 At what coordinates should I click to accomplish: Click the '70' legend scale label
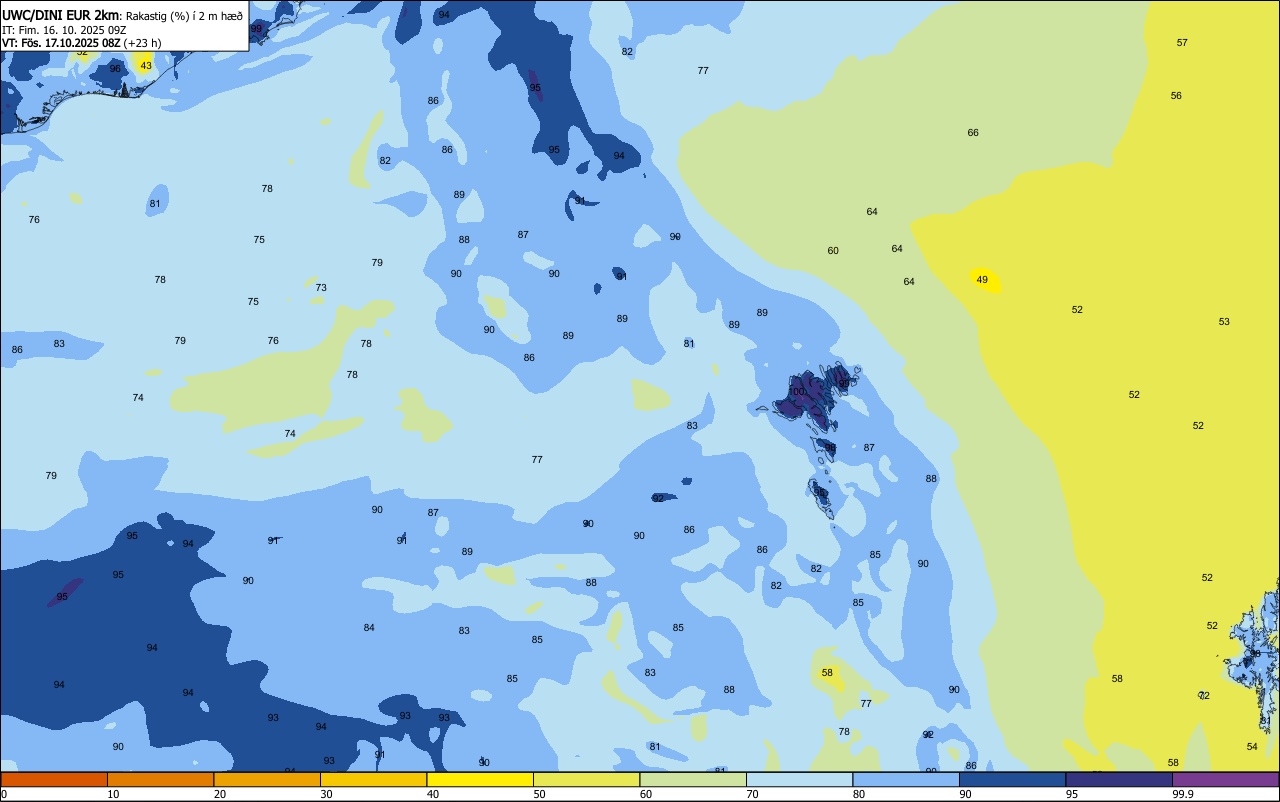(752, 794)
